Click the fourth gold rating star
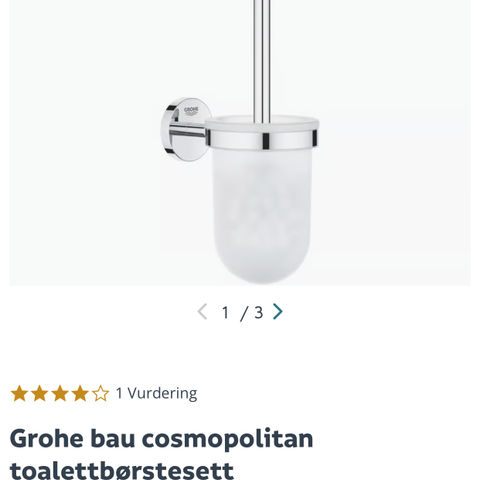Screen dimensions: 480x480 80,393
